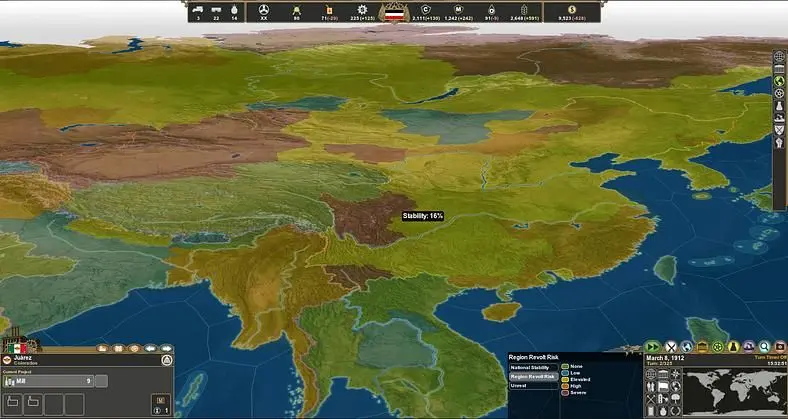Click the cog icon showing 225
788x419 pixels.
362,9
